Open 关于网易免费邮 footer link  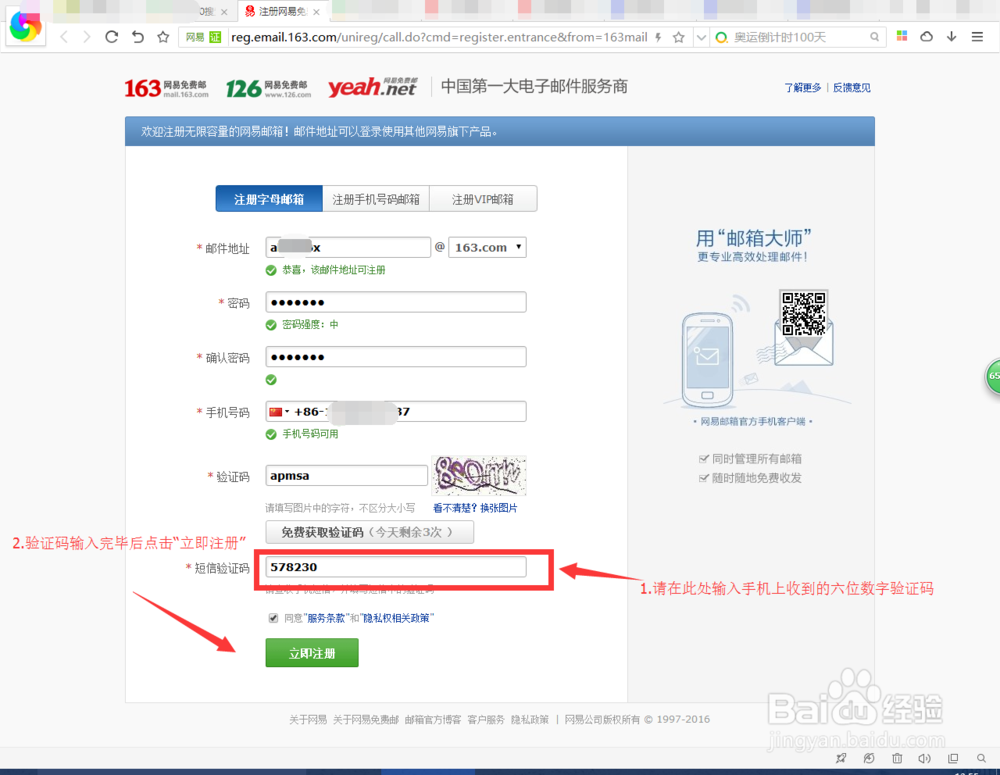point(366,720)
